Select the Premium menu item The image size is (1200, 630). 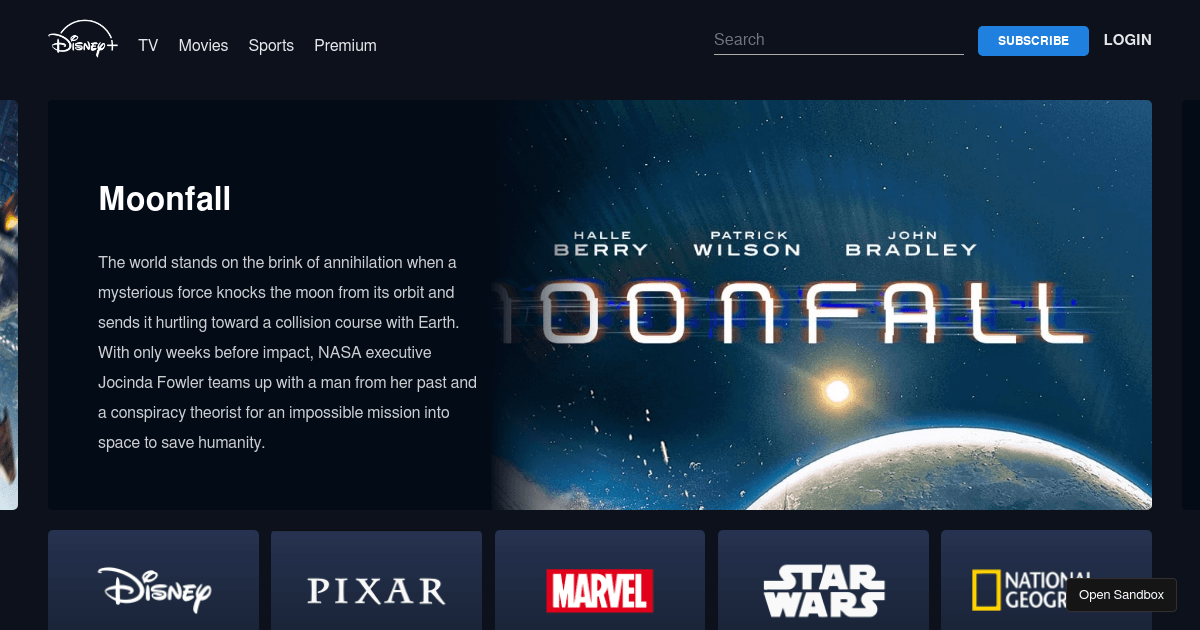[x=345, y=45]
